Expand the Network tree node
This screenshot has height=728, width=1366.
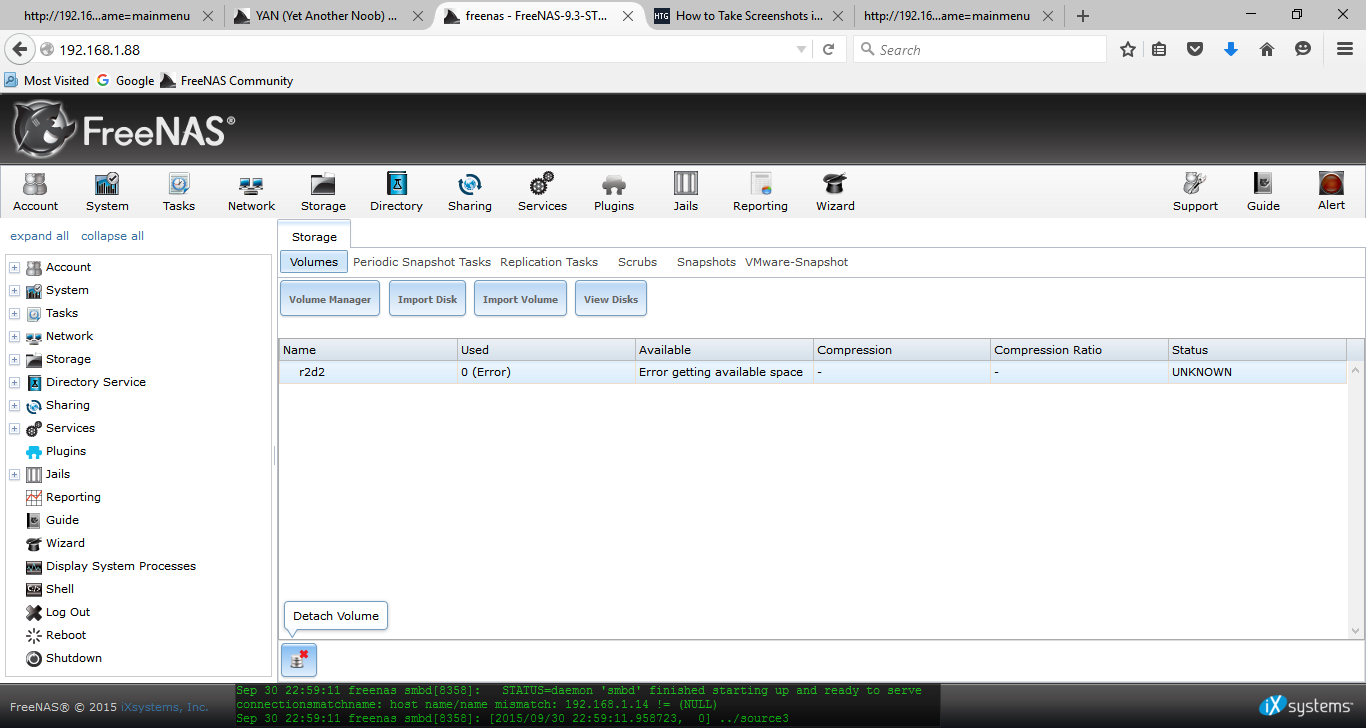14,336
